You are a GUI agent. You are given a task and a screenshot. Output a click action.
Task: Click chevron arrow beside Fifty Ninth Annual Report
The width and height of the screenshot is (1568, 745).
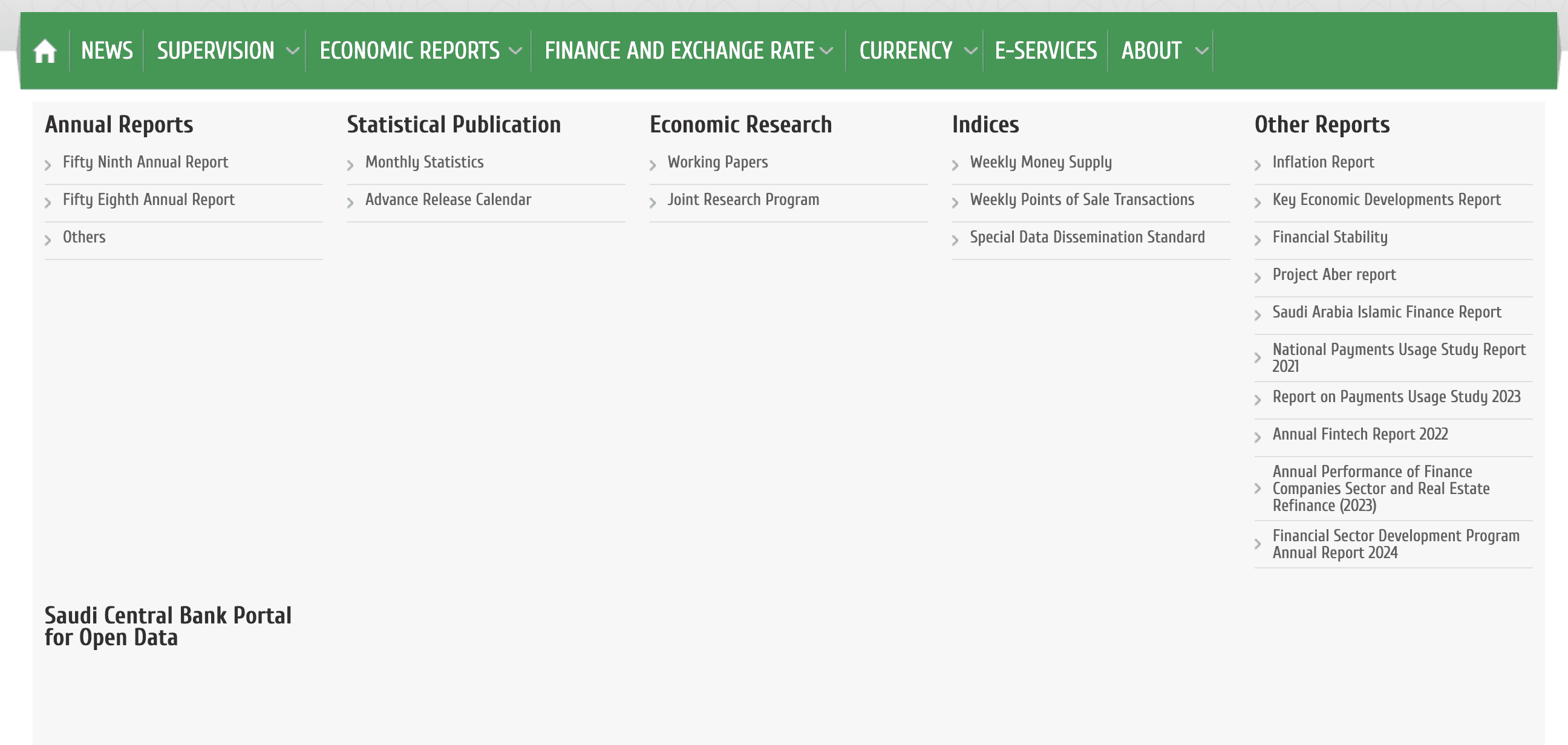pos(48,165)
